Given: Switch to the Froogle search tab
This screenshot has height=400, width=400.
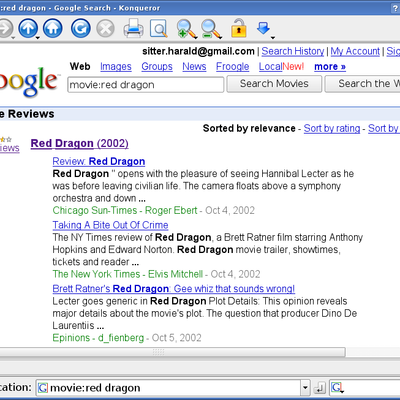Looking at the screenshot, I should [x=232, y=67].
